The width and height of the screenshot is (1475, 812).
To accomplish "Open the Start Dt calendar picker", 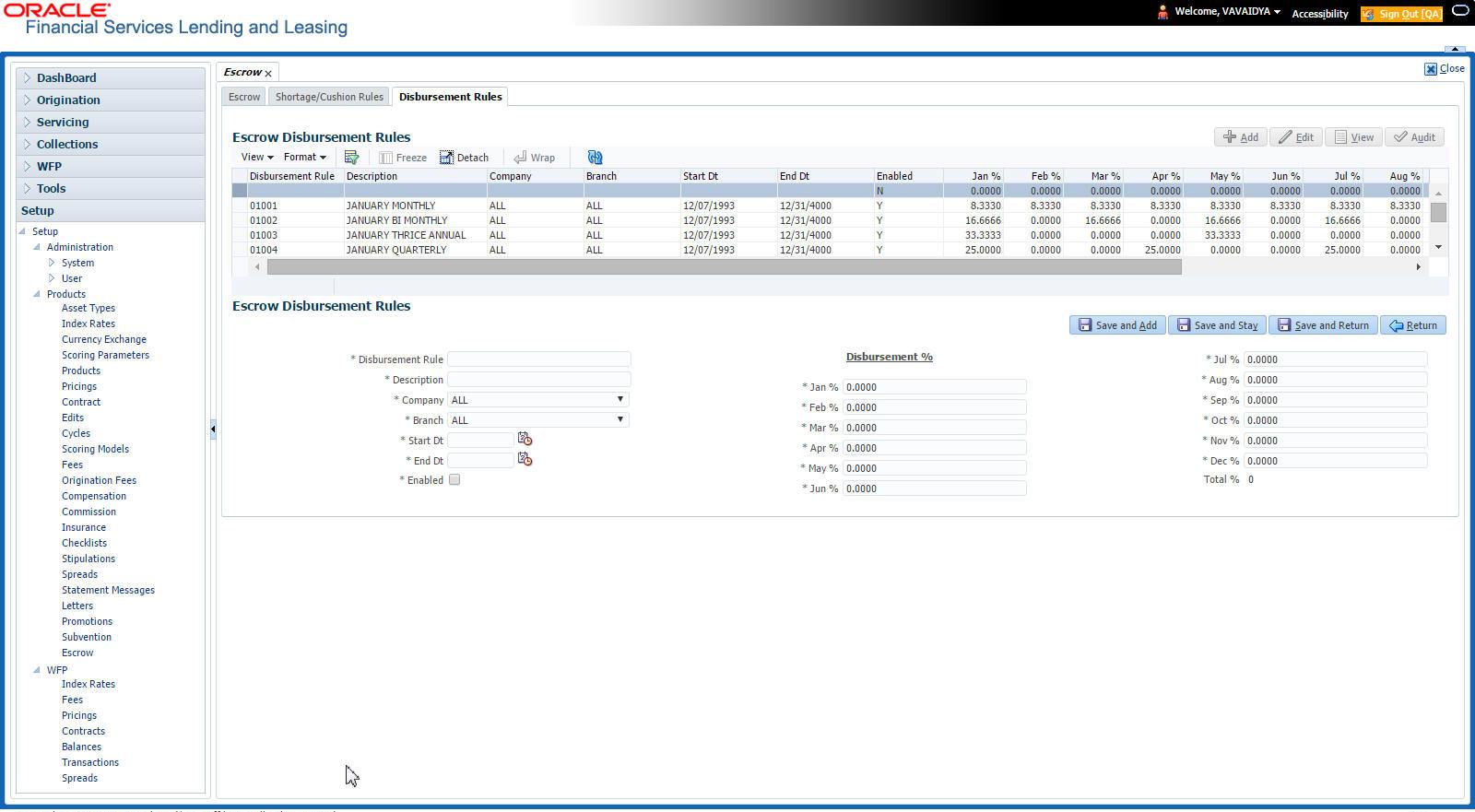I will (525, 439).
